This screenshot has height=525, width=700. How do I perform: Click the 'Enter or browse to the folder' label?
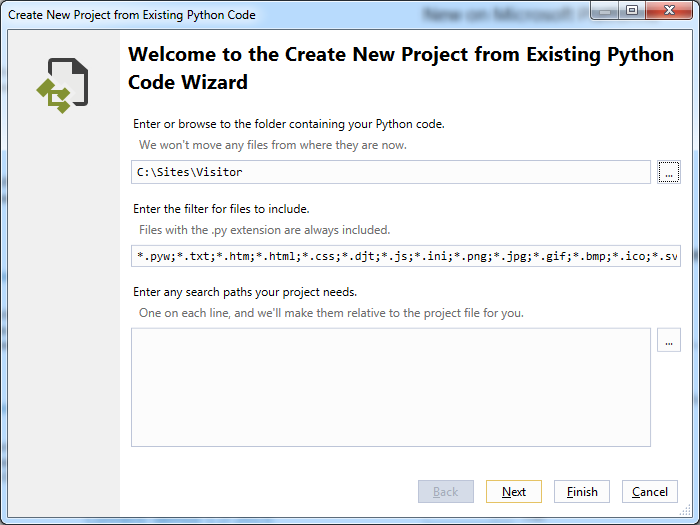pyautogui.click(x=288, y=124)
